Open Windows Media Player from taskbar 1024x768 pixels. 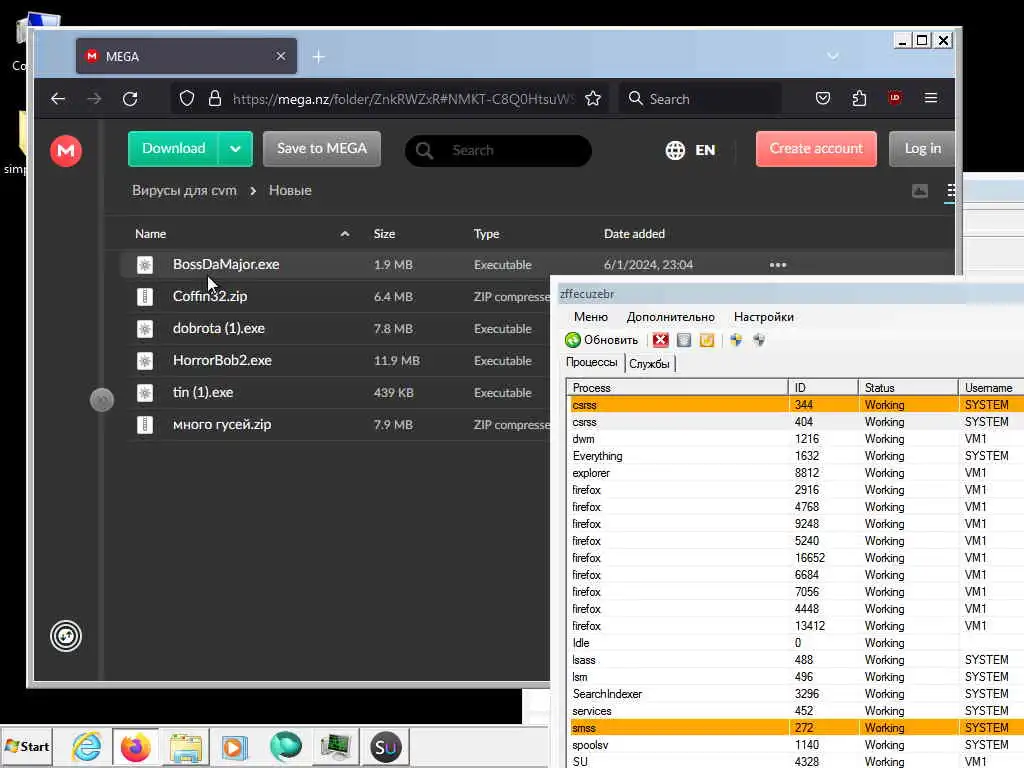click(x=234, y=747)
